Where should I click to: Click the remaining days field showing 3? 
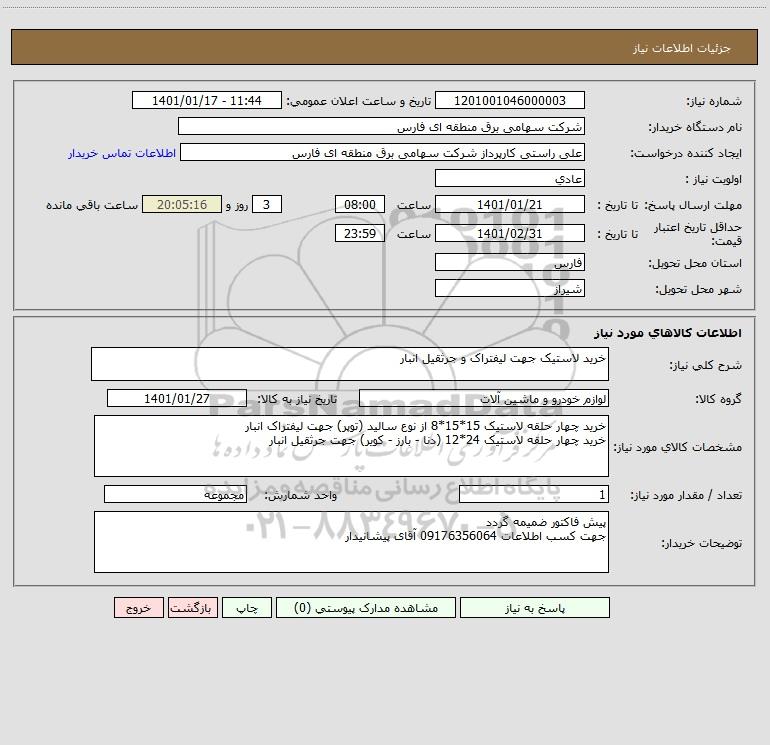267,204
